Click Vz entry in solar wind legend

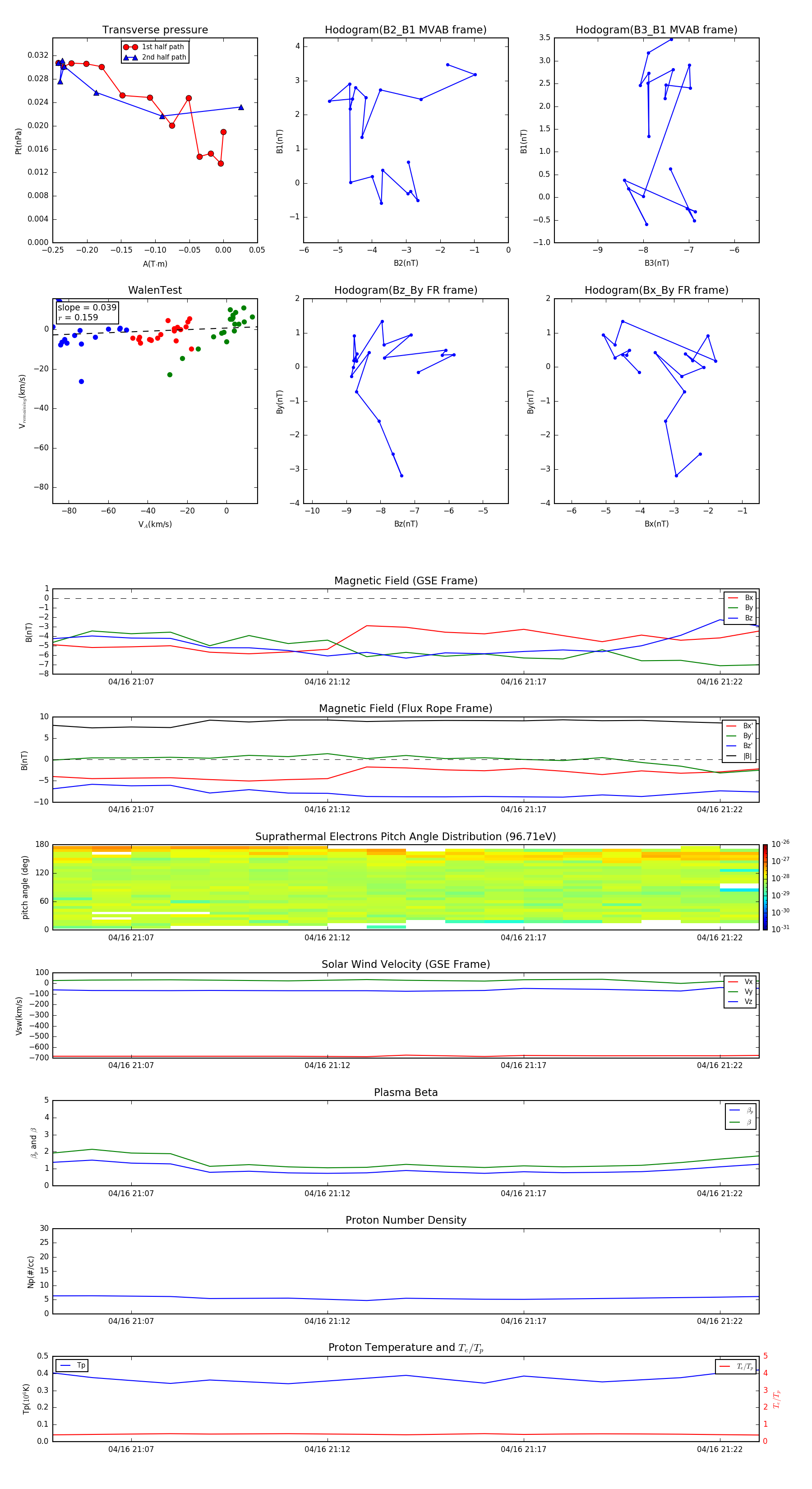pyautogui.click(x=740, y=1002)
